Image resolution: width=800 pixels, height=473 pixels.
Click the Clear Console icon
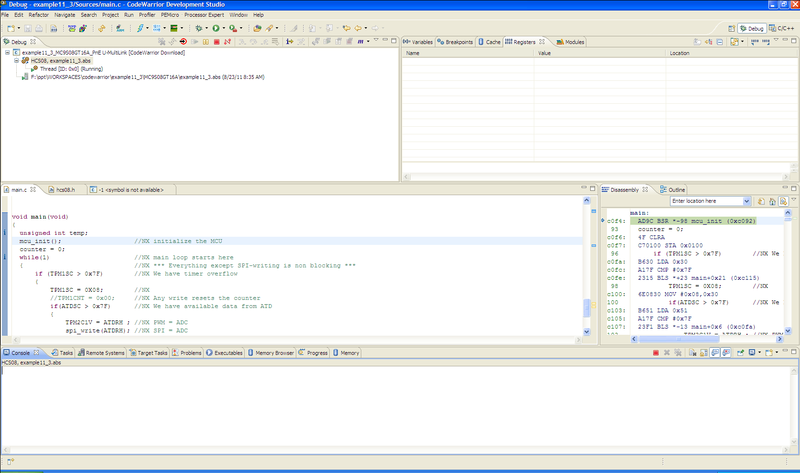[x=693, y=353]
